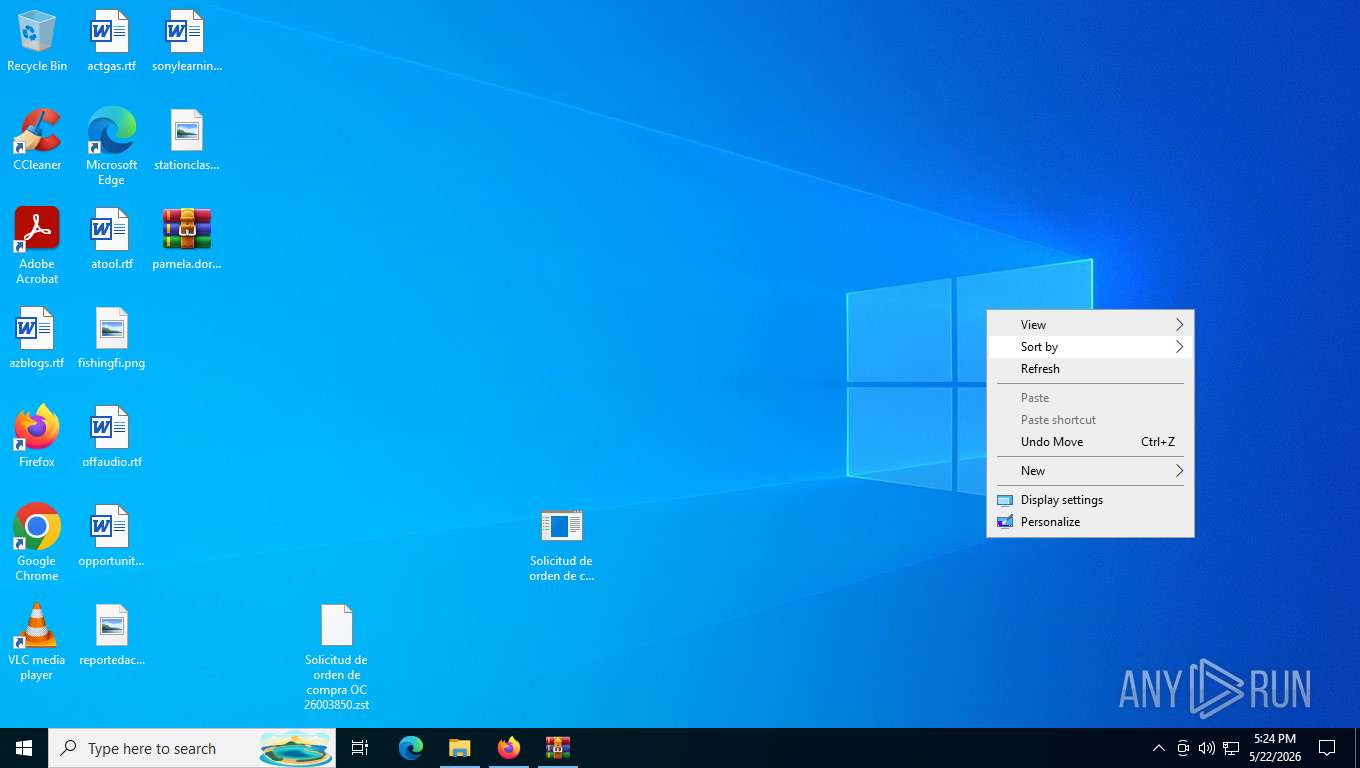Image resolution: width=1360 pixels, height=768 pixels.
Task: Select the Firefox desktop shortcut
Action: coord(37,438)
